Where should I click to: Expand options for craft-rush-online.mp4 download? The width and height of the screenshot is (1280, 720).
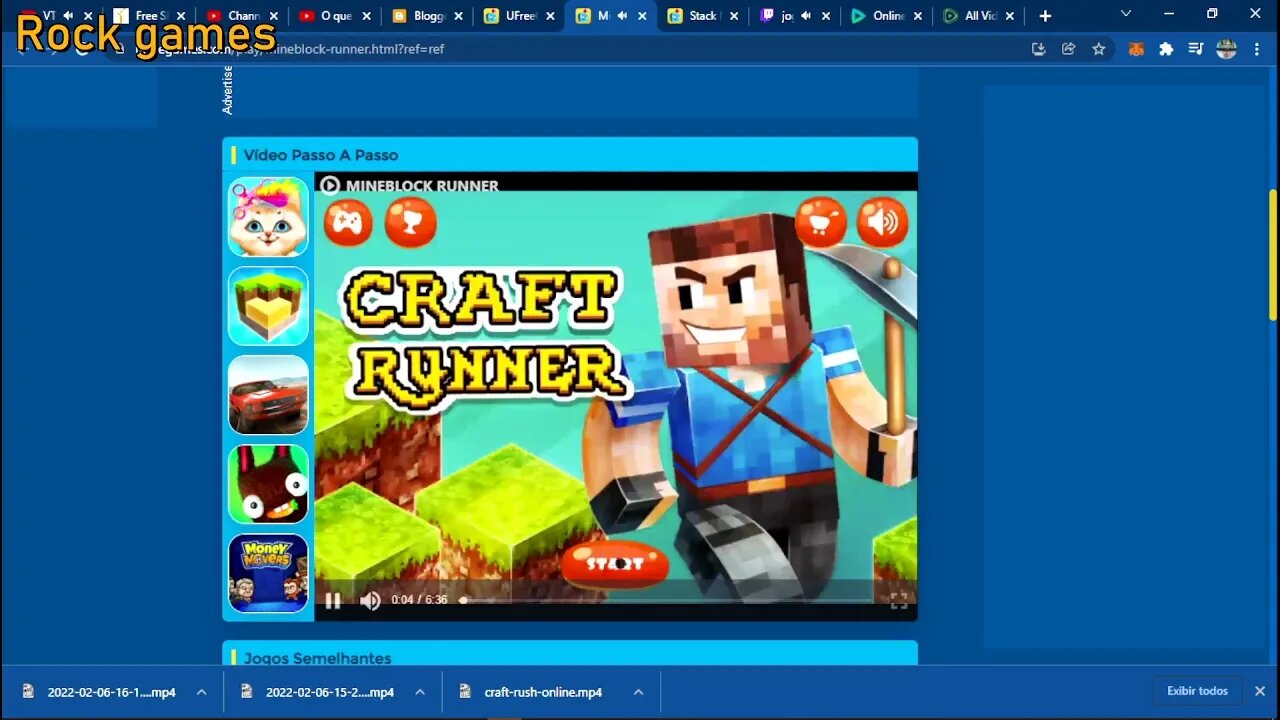click(x=638, y=692)
